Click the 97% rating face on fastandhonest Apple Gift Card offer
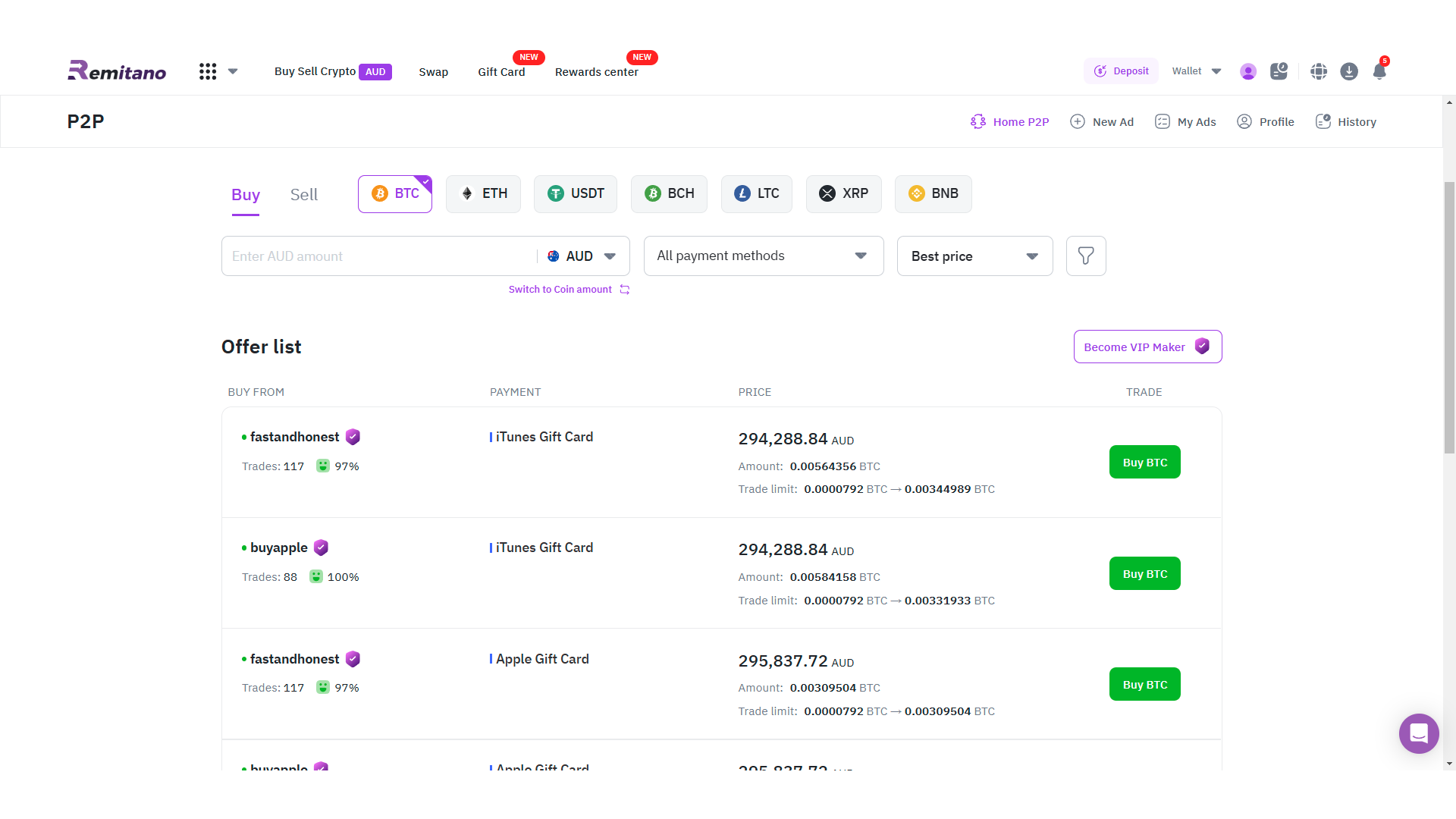Screen dimensions: 1456x819 pyautogui.click(x=323, y=687)
